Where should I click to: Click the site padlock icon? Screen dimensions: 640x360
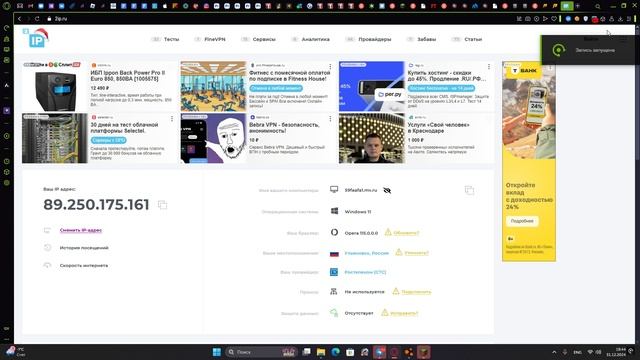49,19
